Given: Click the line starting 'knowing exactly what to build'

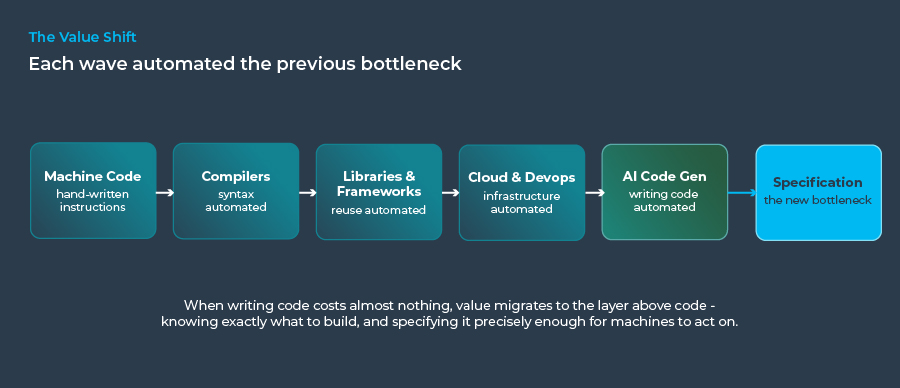Looking at the screenshot, I should (449, 322).
